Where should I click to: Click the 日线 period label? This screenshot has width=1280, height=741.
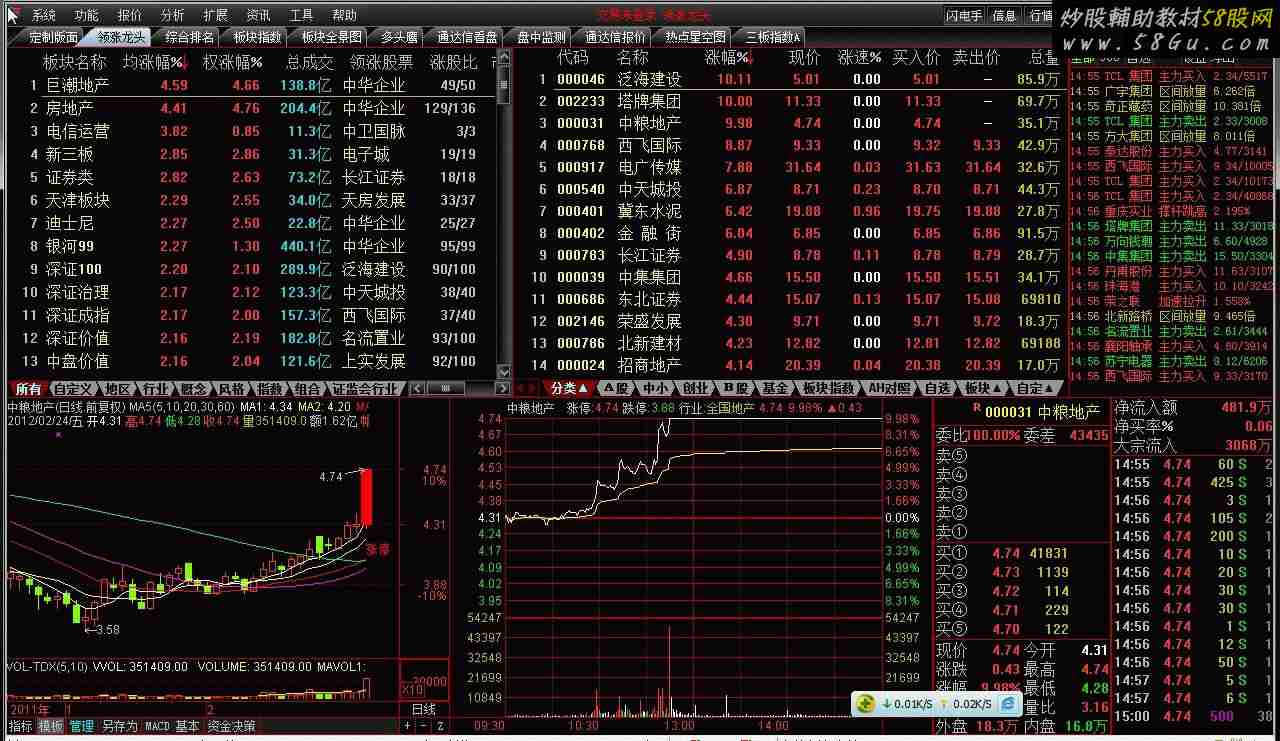[x=424, y=709]
